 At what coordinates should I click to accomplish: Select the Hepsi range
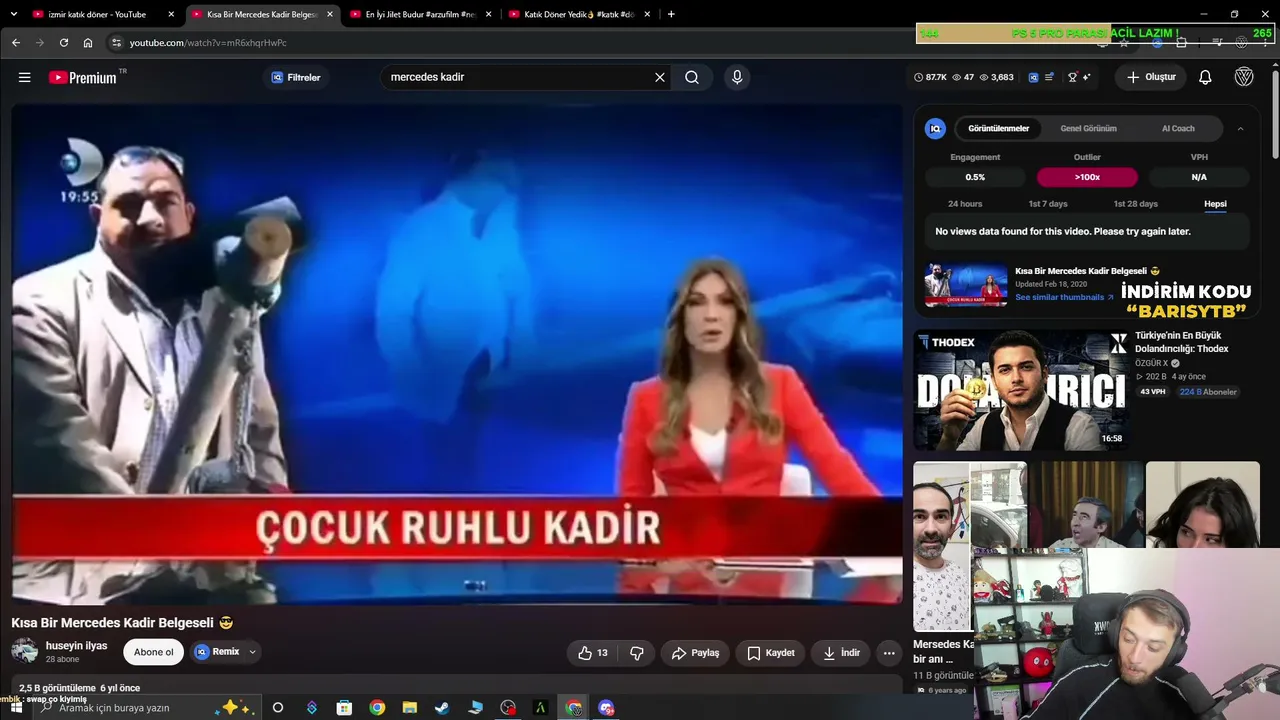pyautogui.click(x=1215, y=204)
